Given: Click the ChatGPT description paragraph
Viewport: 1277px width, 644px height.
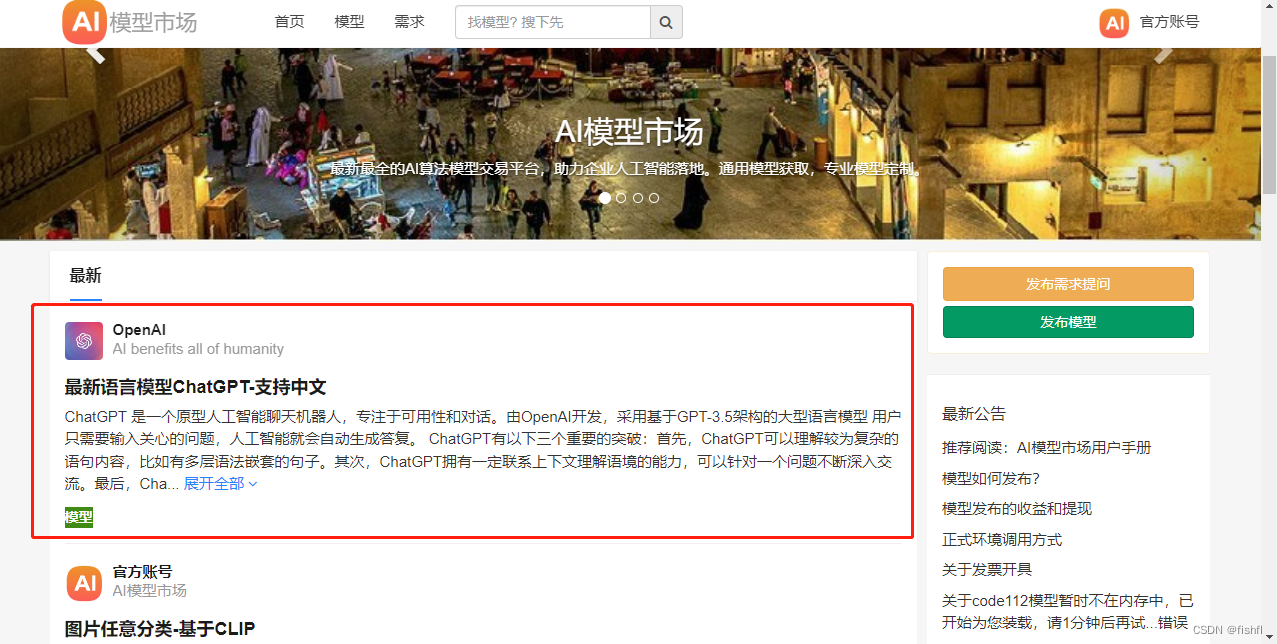Looking at the screenshot, I should (483, 450).
